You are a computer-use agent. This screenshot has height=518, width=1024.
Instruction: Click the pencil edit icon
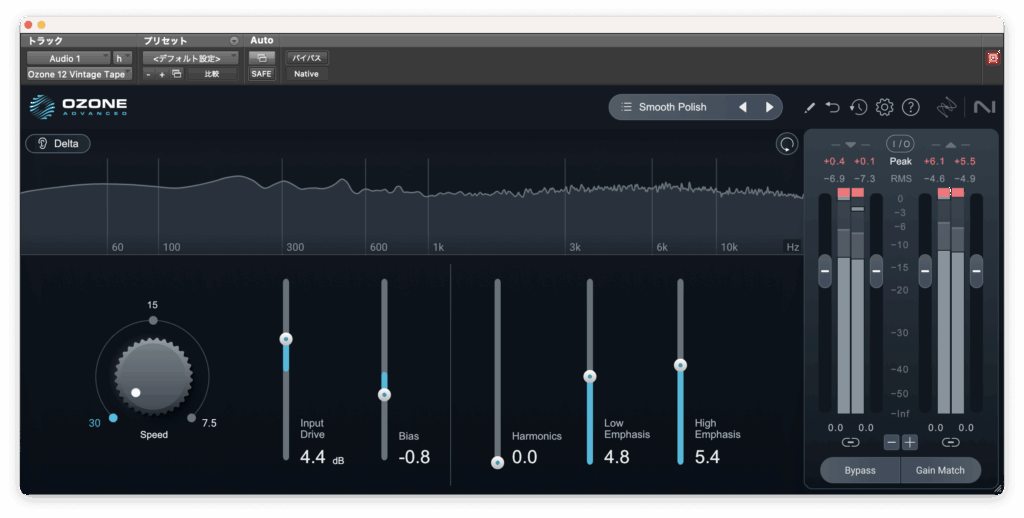810,107
